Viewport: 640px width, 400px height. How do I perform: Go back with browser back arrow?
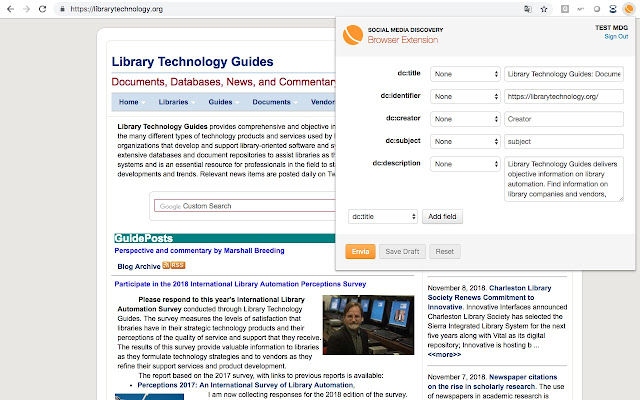tap(11, 9)
